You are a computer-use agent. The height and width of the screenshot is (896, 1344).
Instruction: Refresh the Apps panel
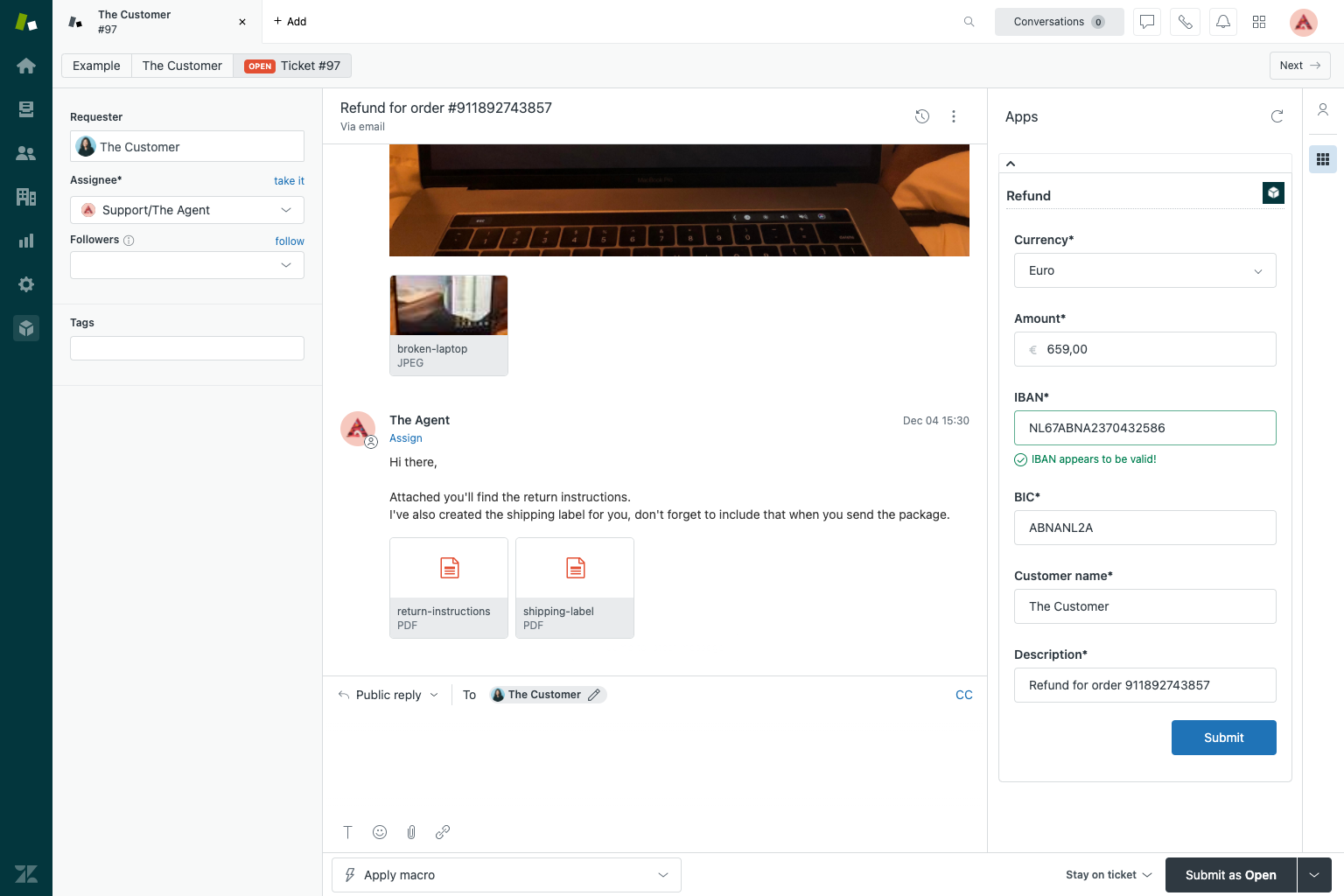pyautogui.click(x=1277, y=116)
